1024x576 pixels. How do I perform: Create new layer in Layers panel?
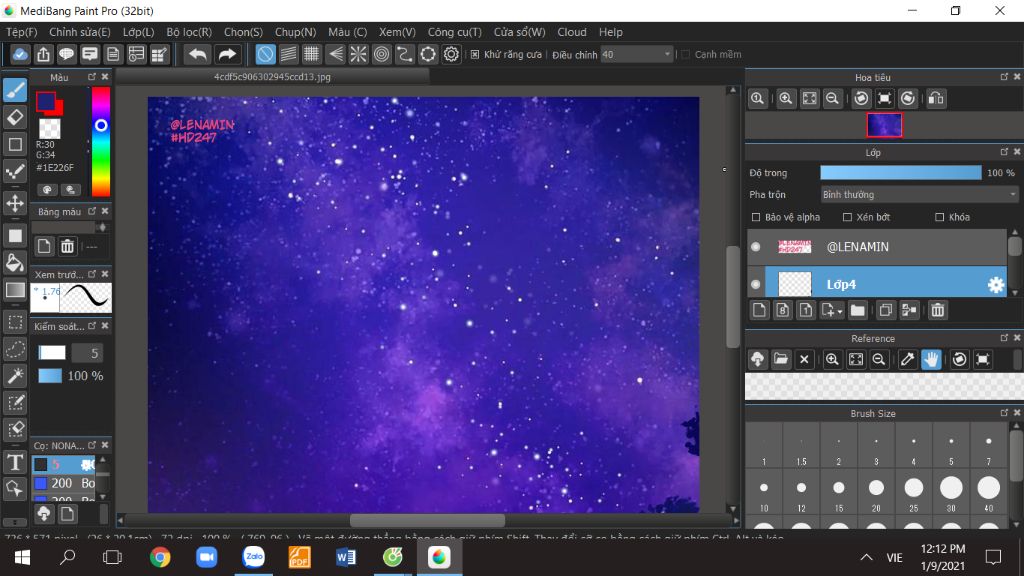(x=759, y=310)
